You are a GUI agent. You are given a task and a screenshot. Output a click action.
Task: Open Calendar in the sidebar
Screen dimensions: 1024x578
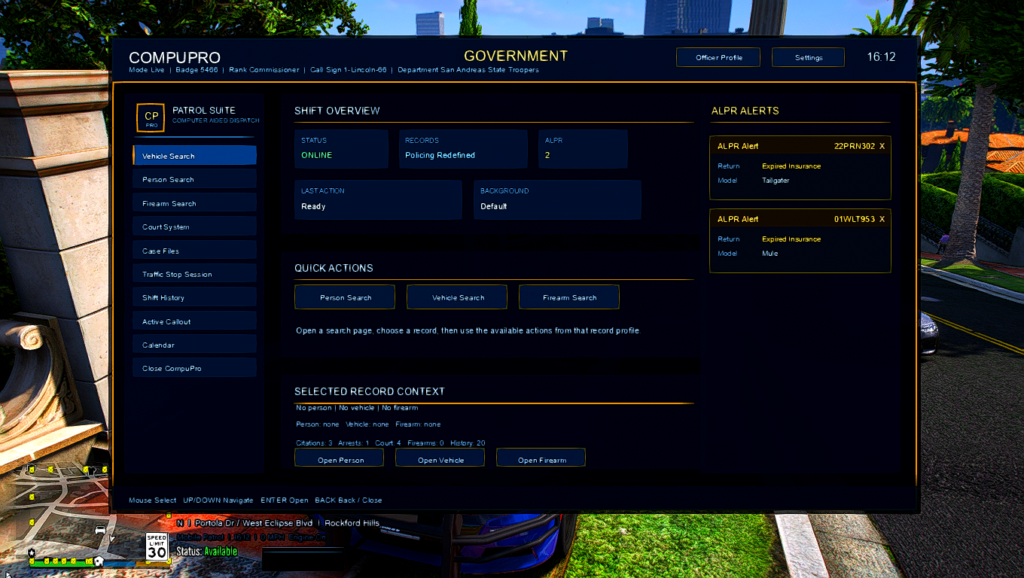click(195, 345)
